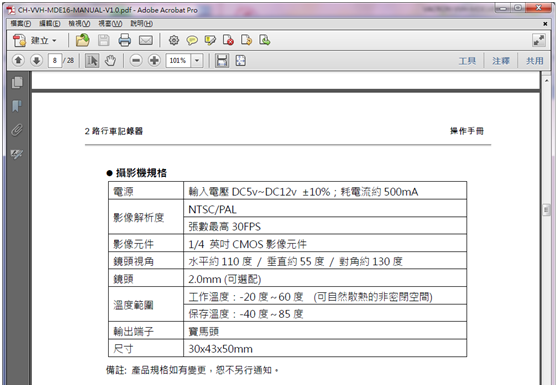Expand the Create dropdown arrow
Image resolution: width=558 pixels, height=387 pixels.
click(x=54, y=41)
